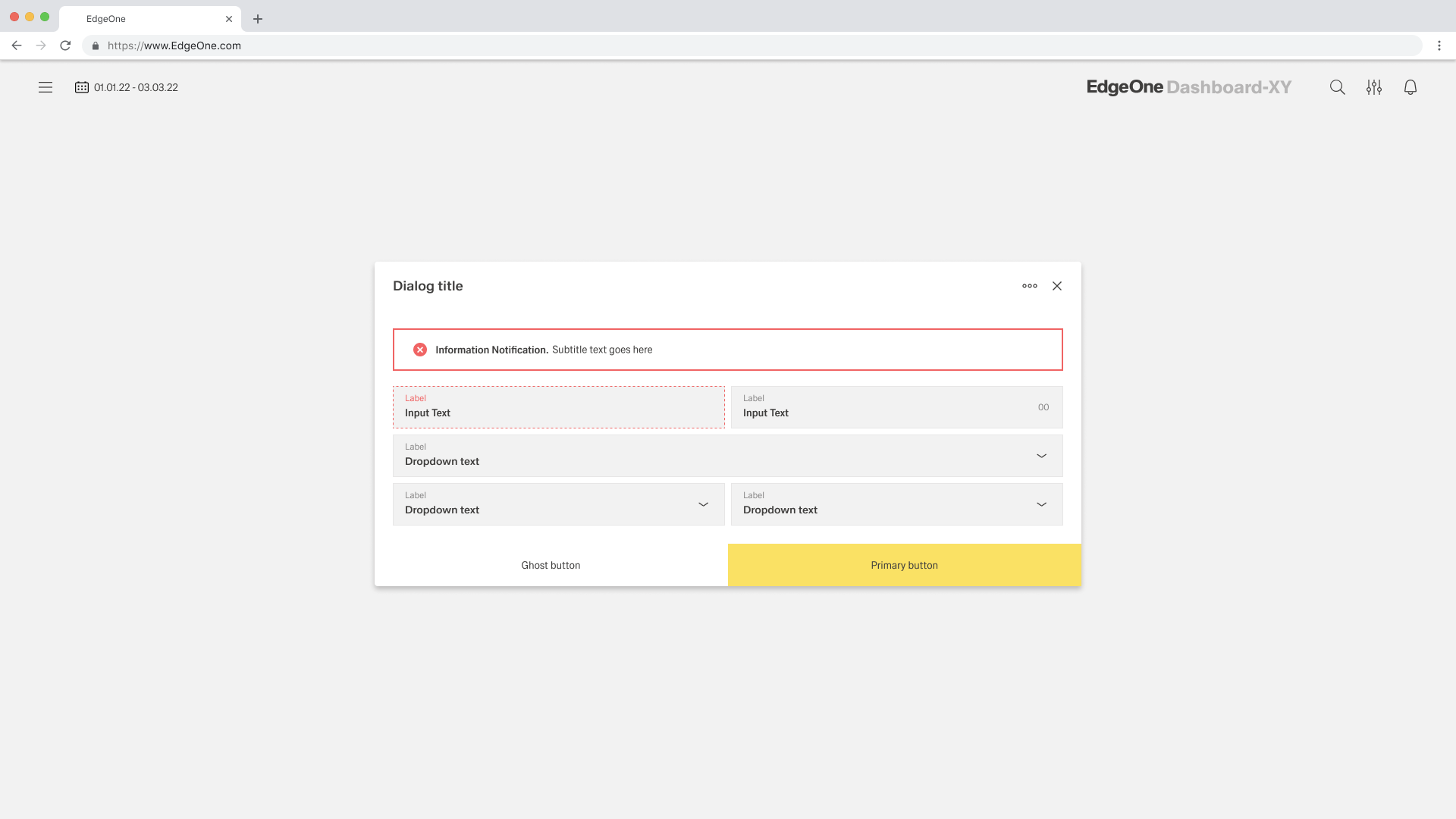Click the Ghost button
Screen dimensions: 1456x819
tap(551, 565)
